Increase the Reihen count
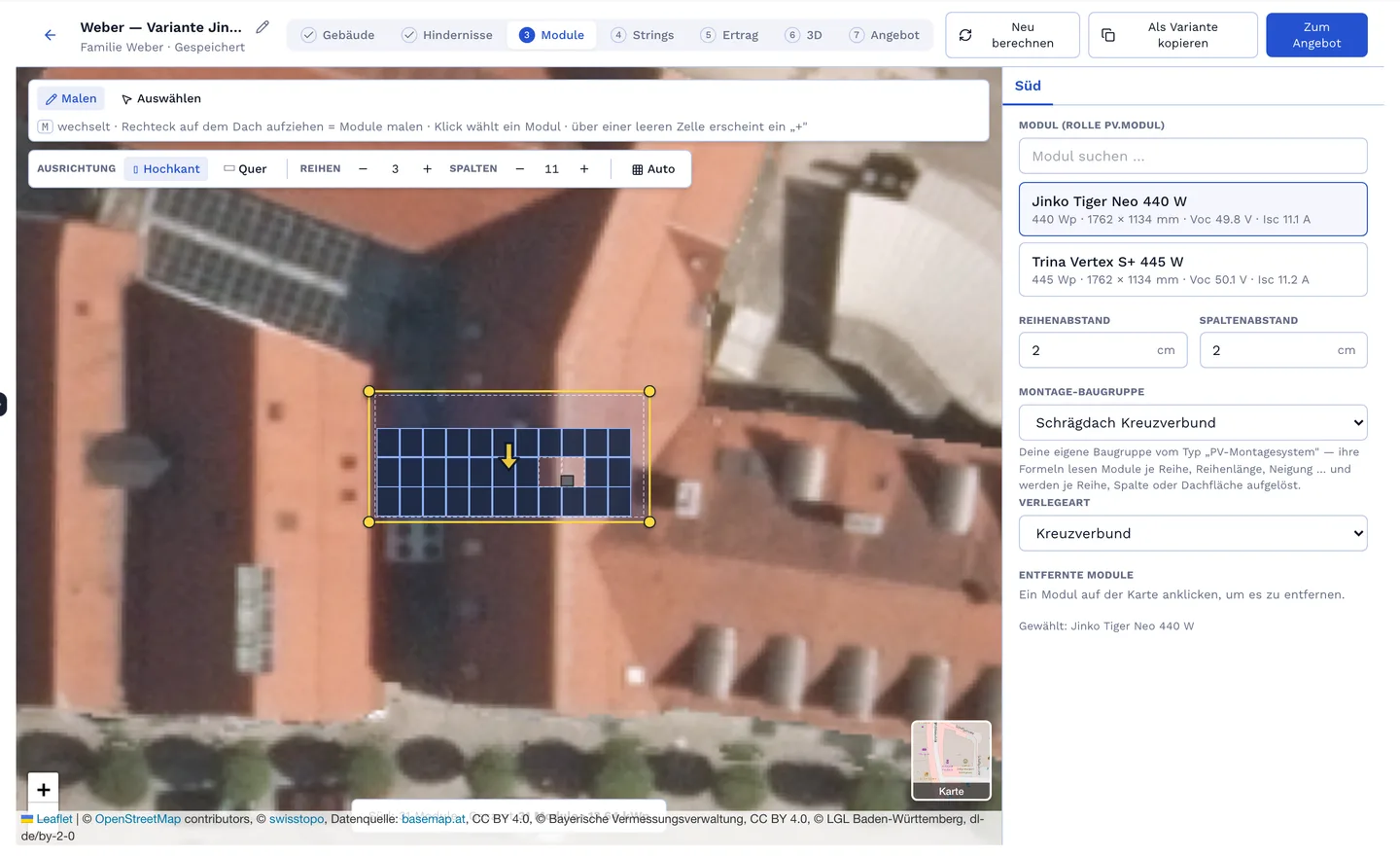The width and height of the screenshot is (1400, 857). (x=427, y=169)
